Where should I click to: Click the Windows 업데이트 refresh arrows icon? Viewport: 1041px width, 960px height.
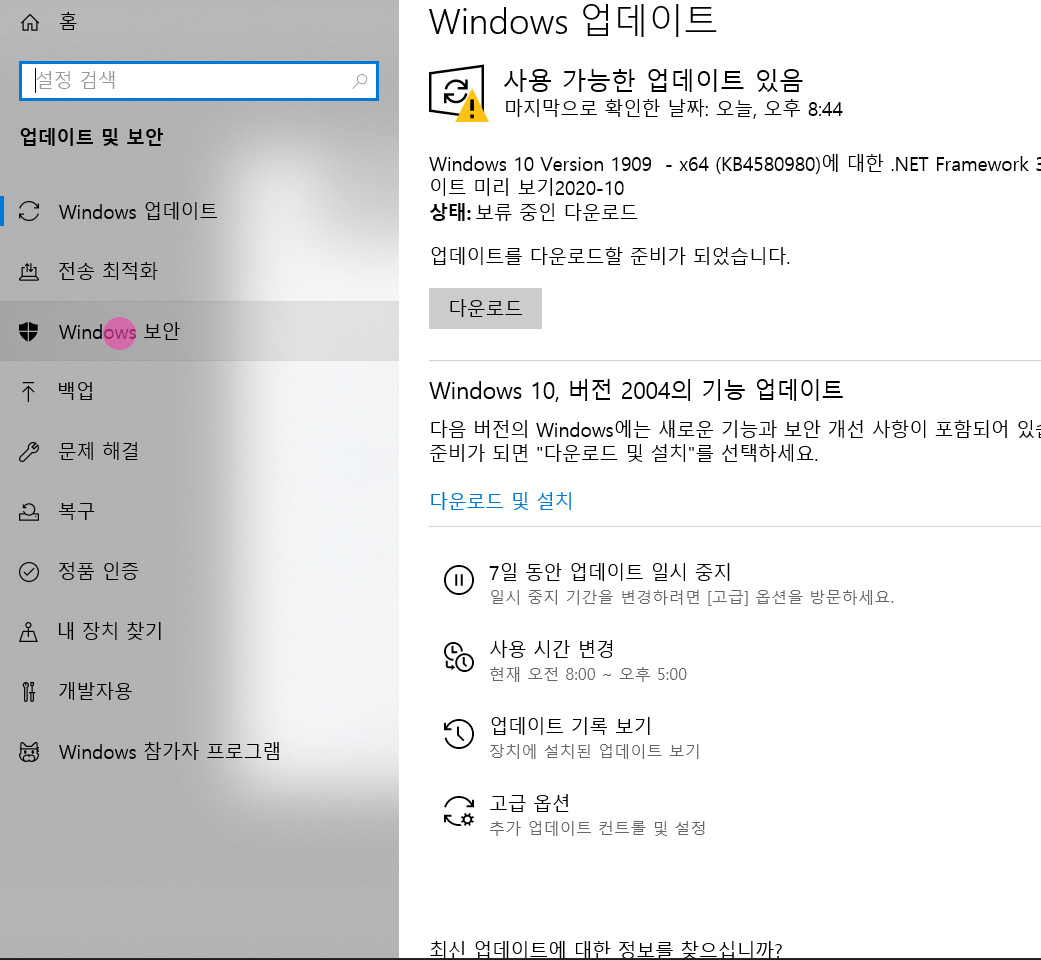pyautogui.click(x=29, y=211)
